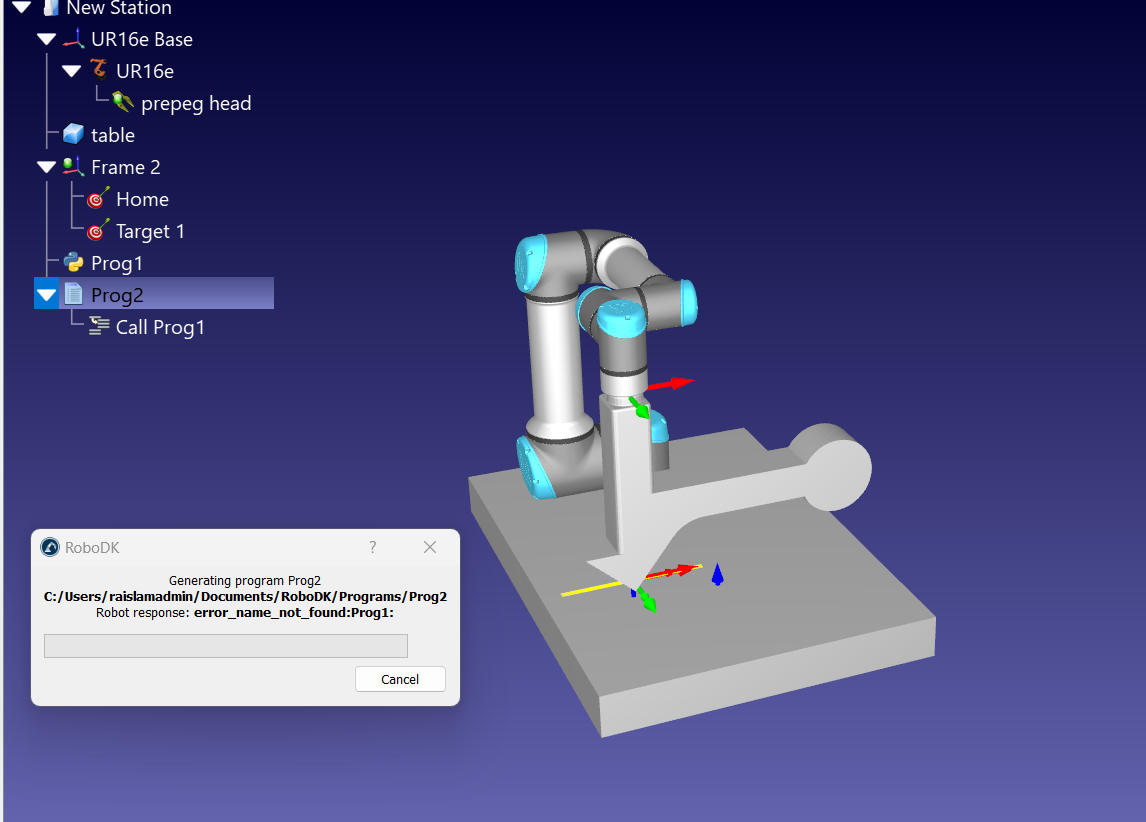Screen dimensions: 1146x822
Task: Click the table object cube icon
Action: click(x=73, y=134)
